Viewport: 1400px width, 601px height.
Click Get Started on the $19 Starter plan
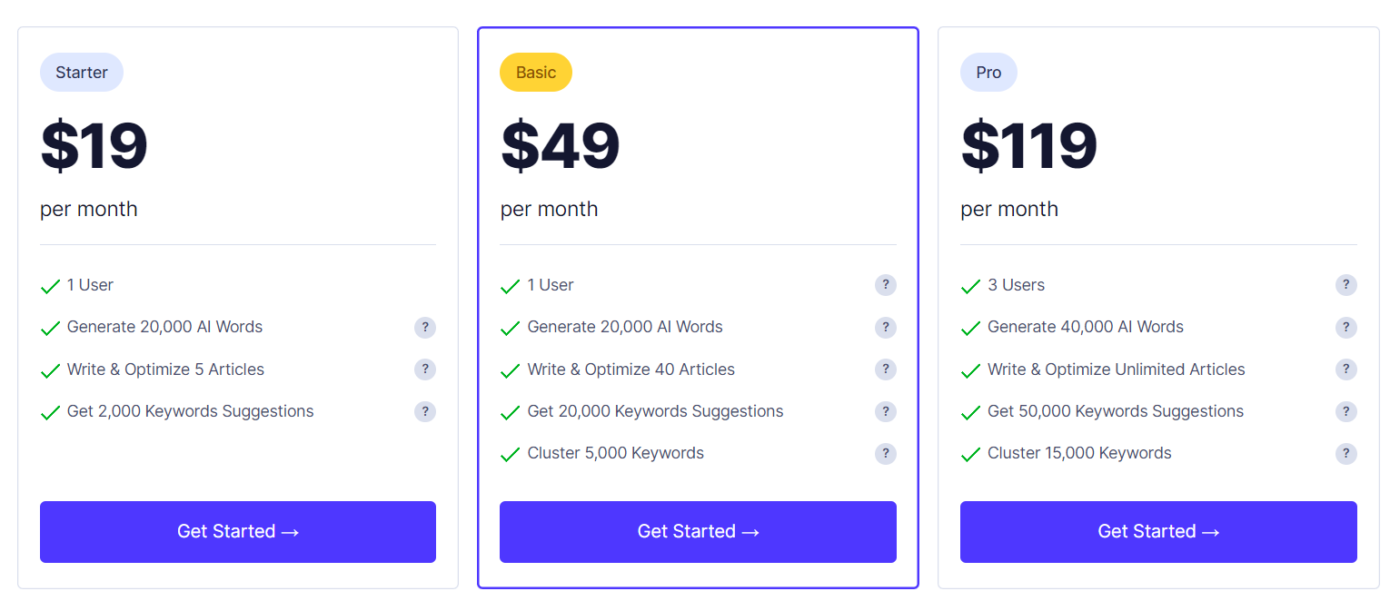(238, 531)
